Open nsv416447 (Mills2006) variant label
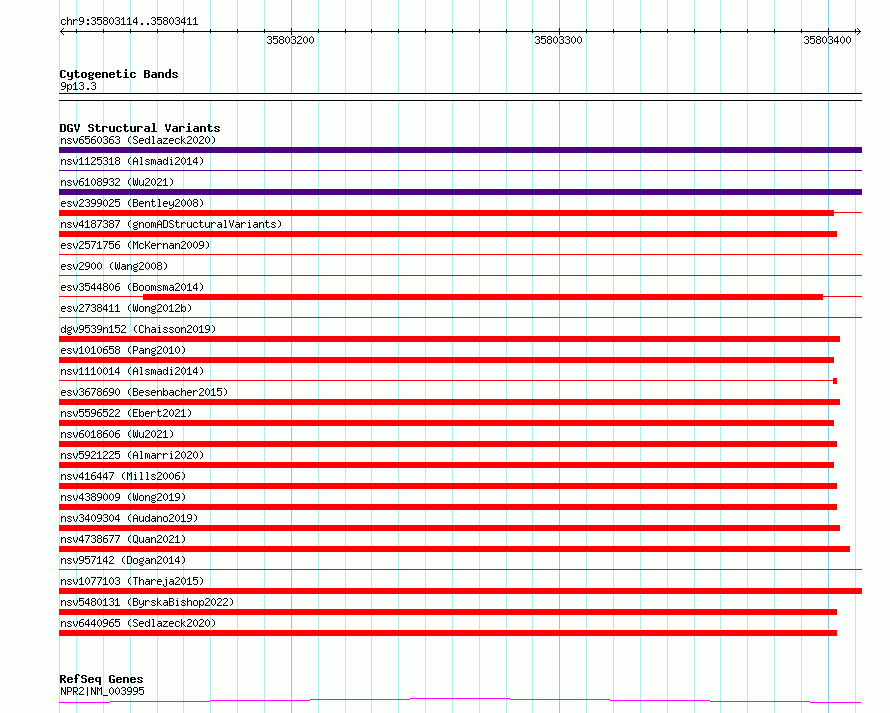The height and width of the screenshot is (713, 890). coord(123,476)
